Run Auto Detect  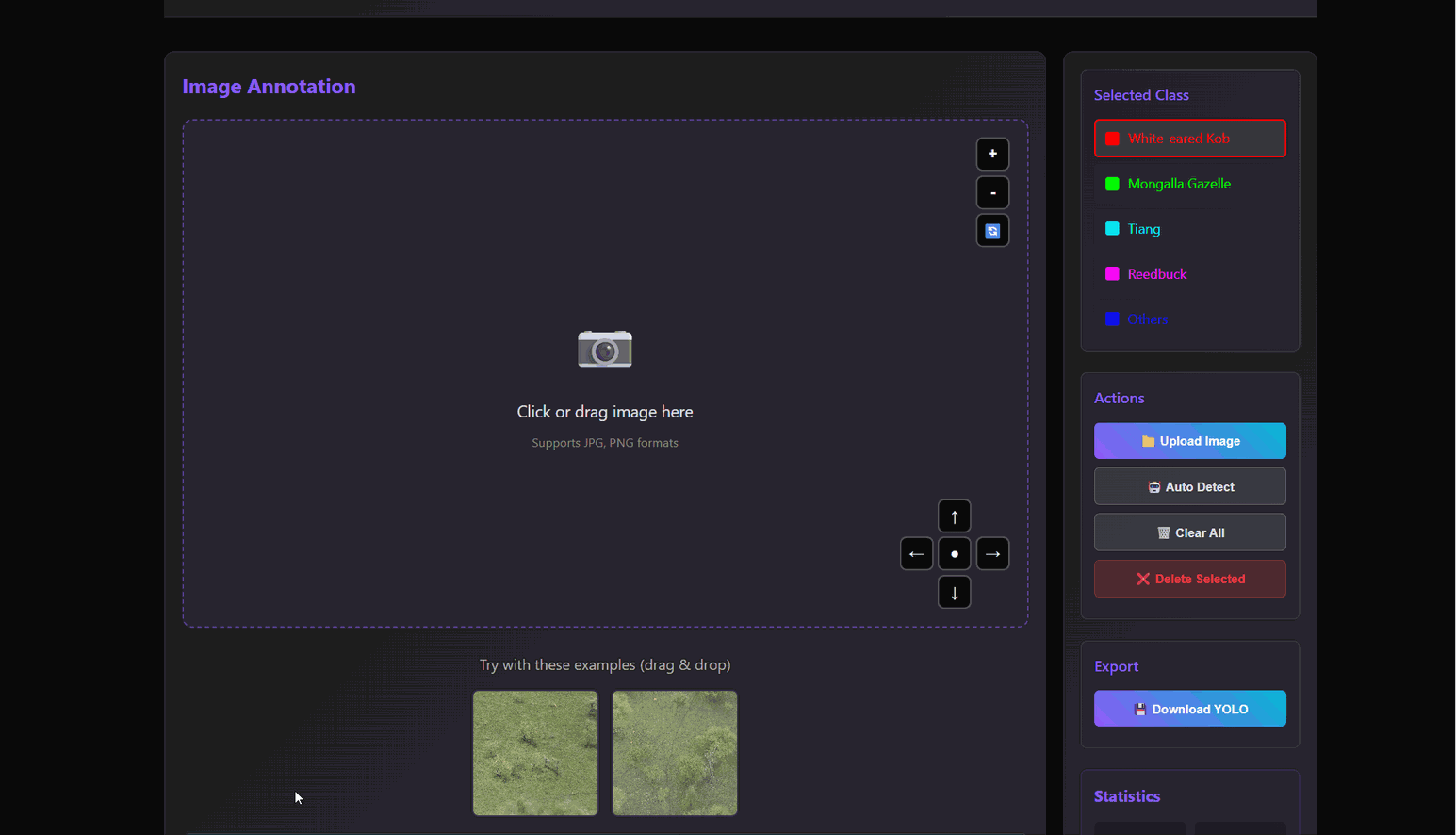(1189, 487)
